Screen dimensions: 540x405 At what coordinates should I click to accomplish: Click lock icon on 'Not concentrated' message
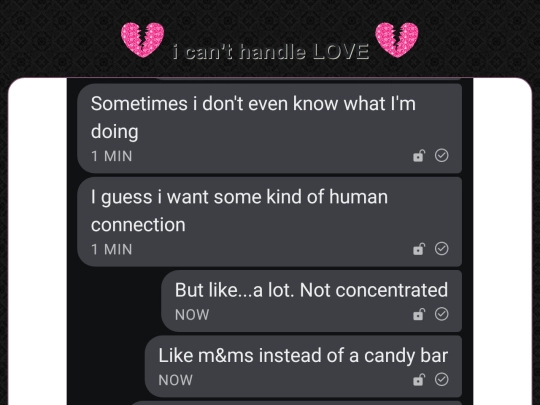tap(419, 314)
